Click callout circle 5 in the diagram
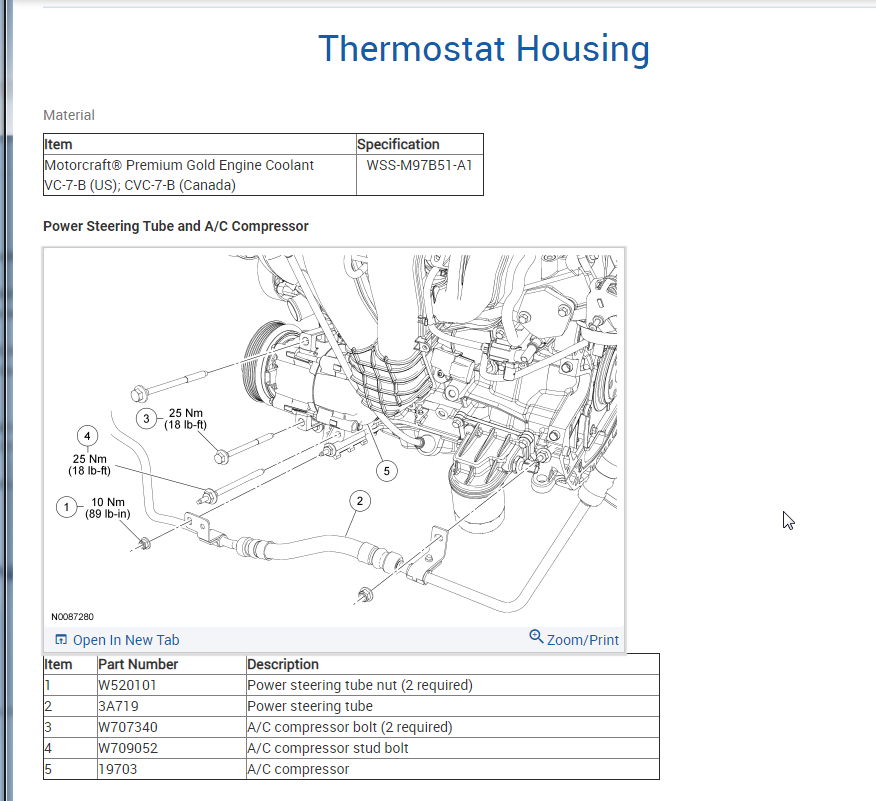Screen dimensions: 876x801 [387, 471]
